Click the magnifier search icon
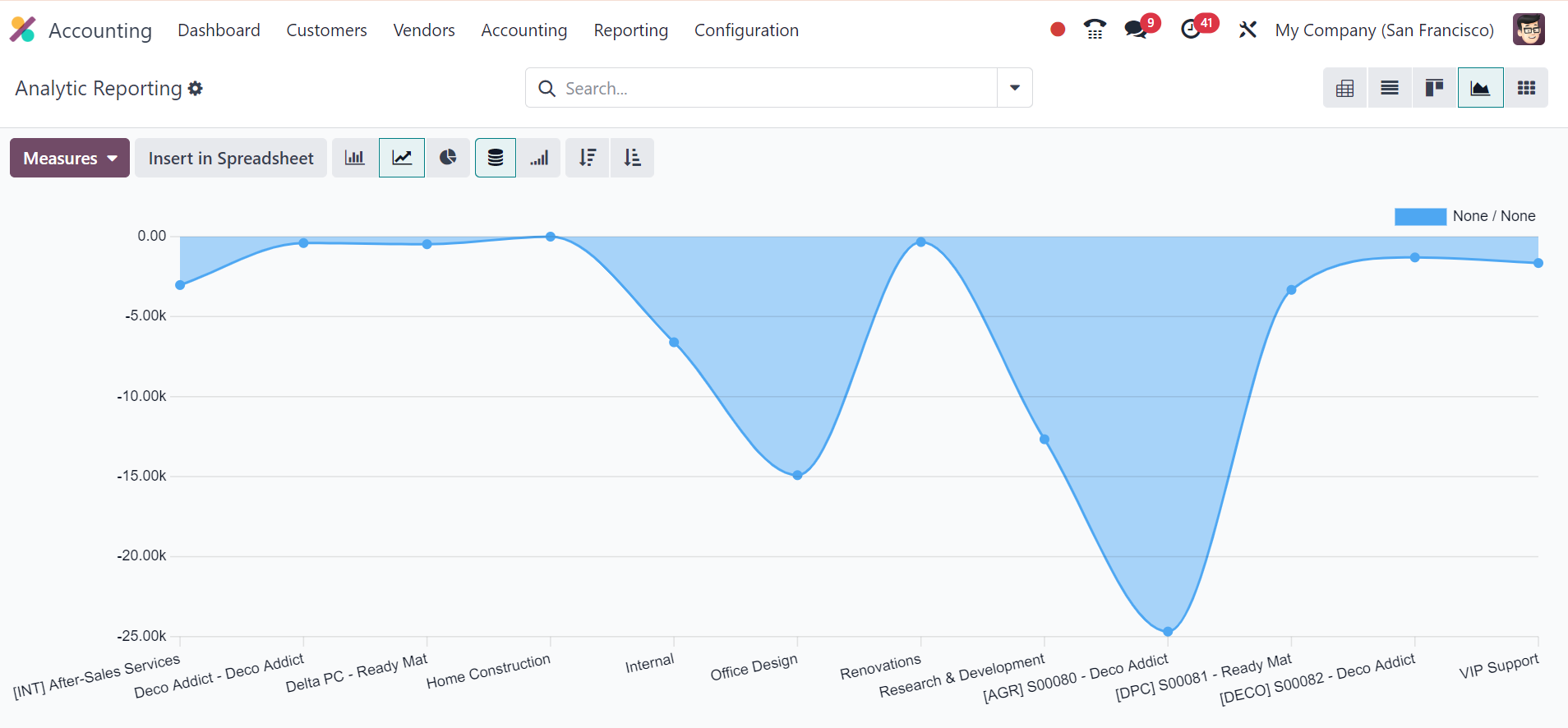1568x728 pixels. click(x=546, y=88)
